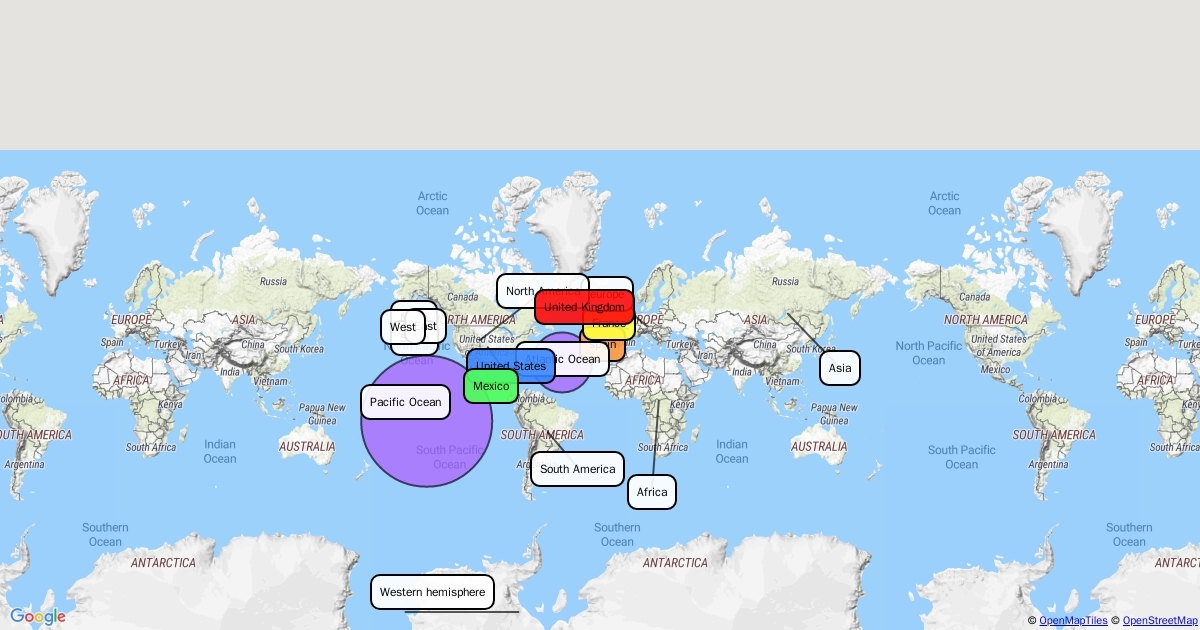Select the Western hemisphere label
The width and height of the screenshot is (1200, 630).
432,592
